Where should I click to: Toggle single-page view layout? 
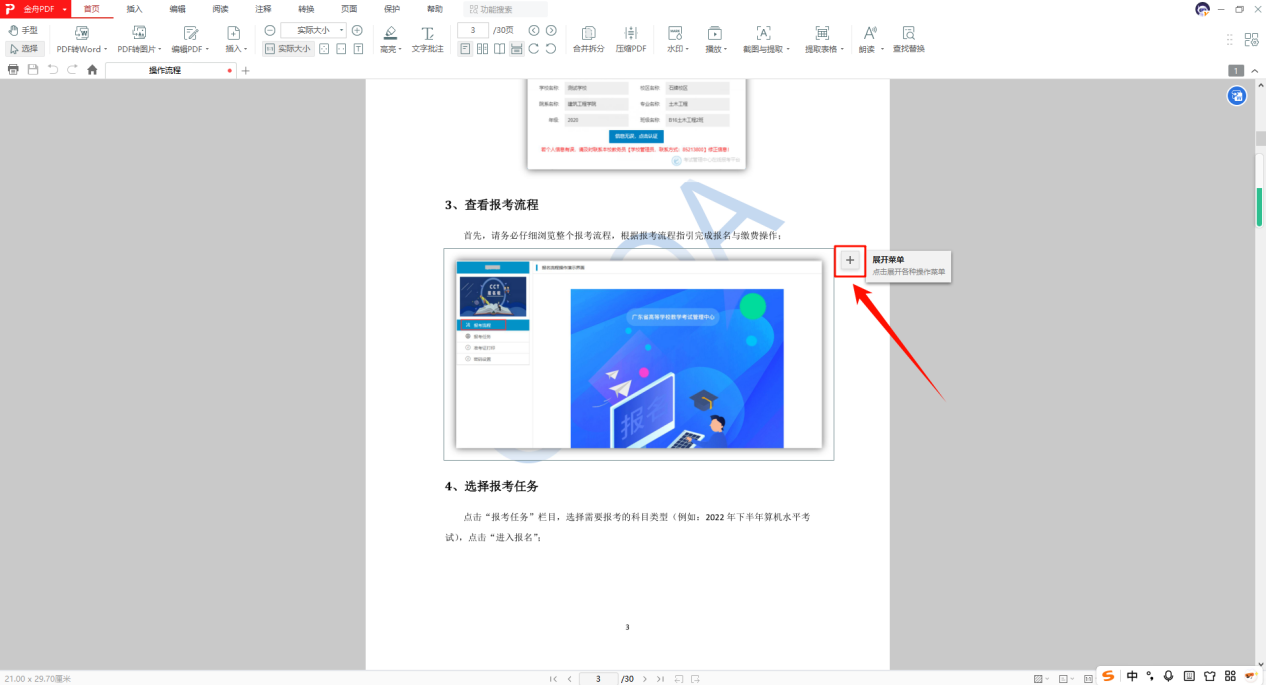(465, 47)
